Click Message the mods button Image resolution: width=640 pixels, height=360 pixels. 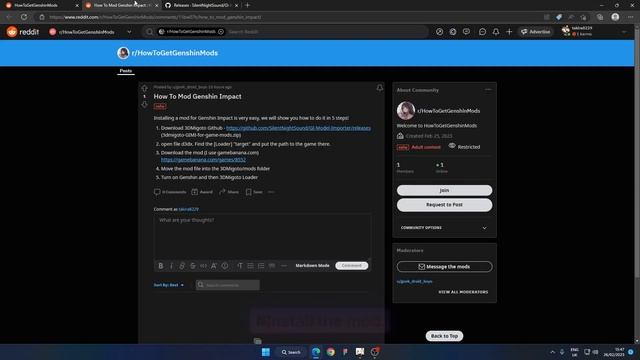pos(444,267)
